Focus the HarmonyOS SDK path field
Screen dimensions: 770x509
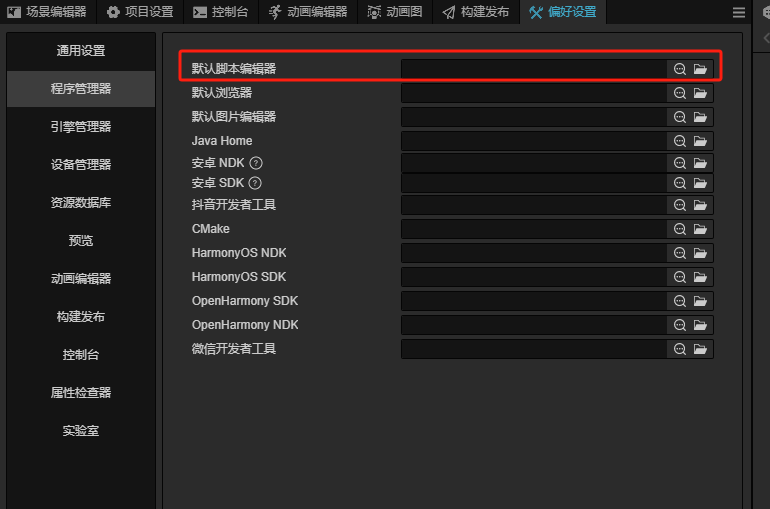[534, 277]
